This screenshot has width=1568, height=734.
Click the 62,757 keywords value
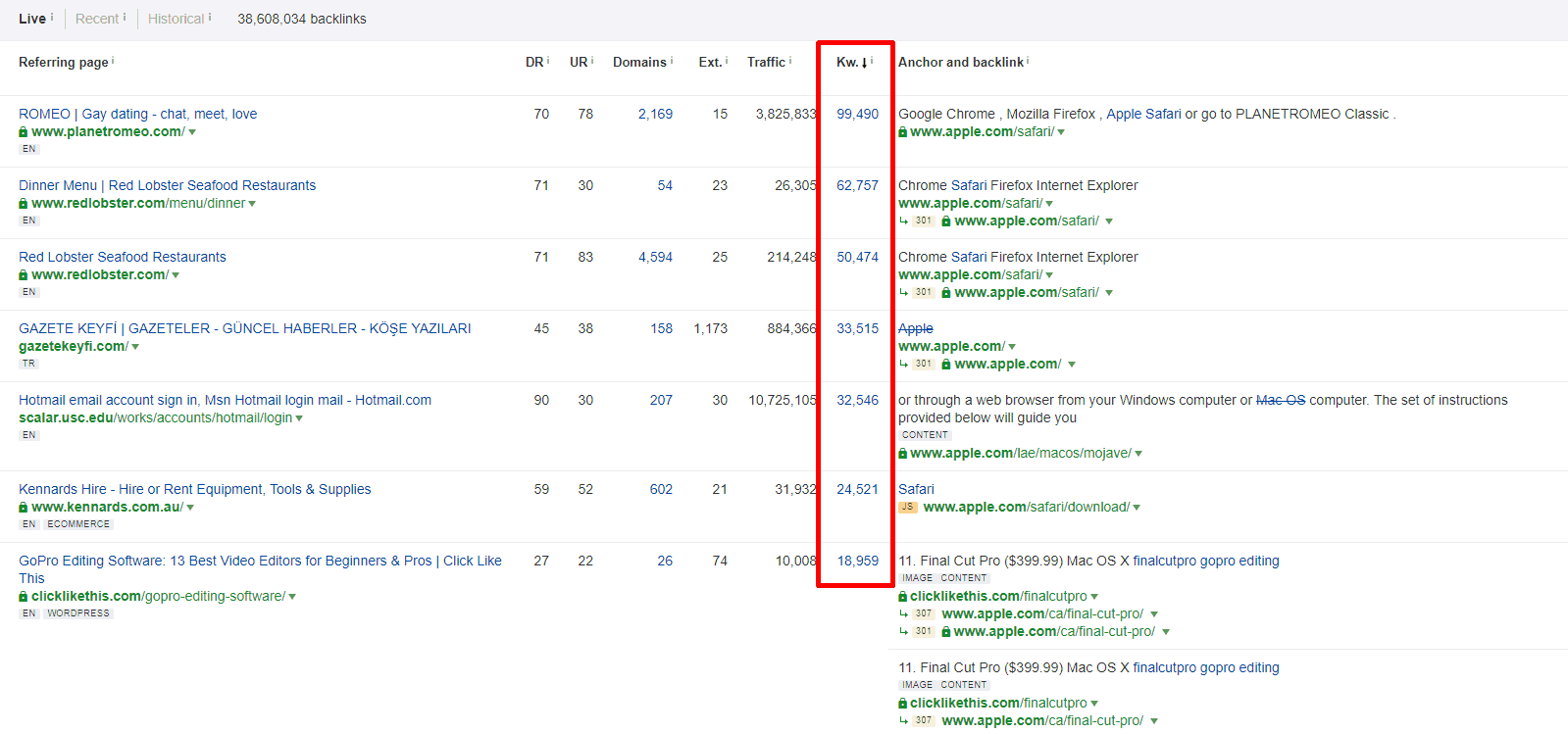coord(857,185)
